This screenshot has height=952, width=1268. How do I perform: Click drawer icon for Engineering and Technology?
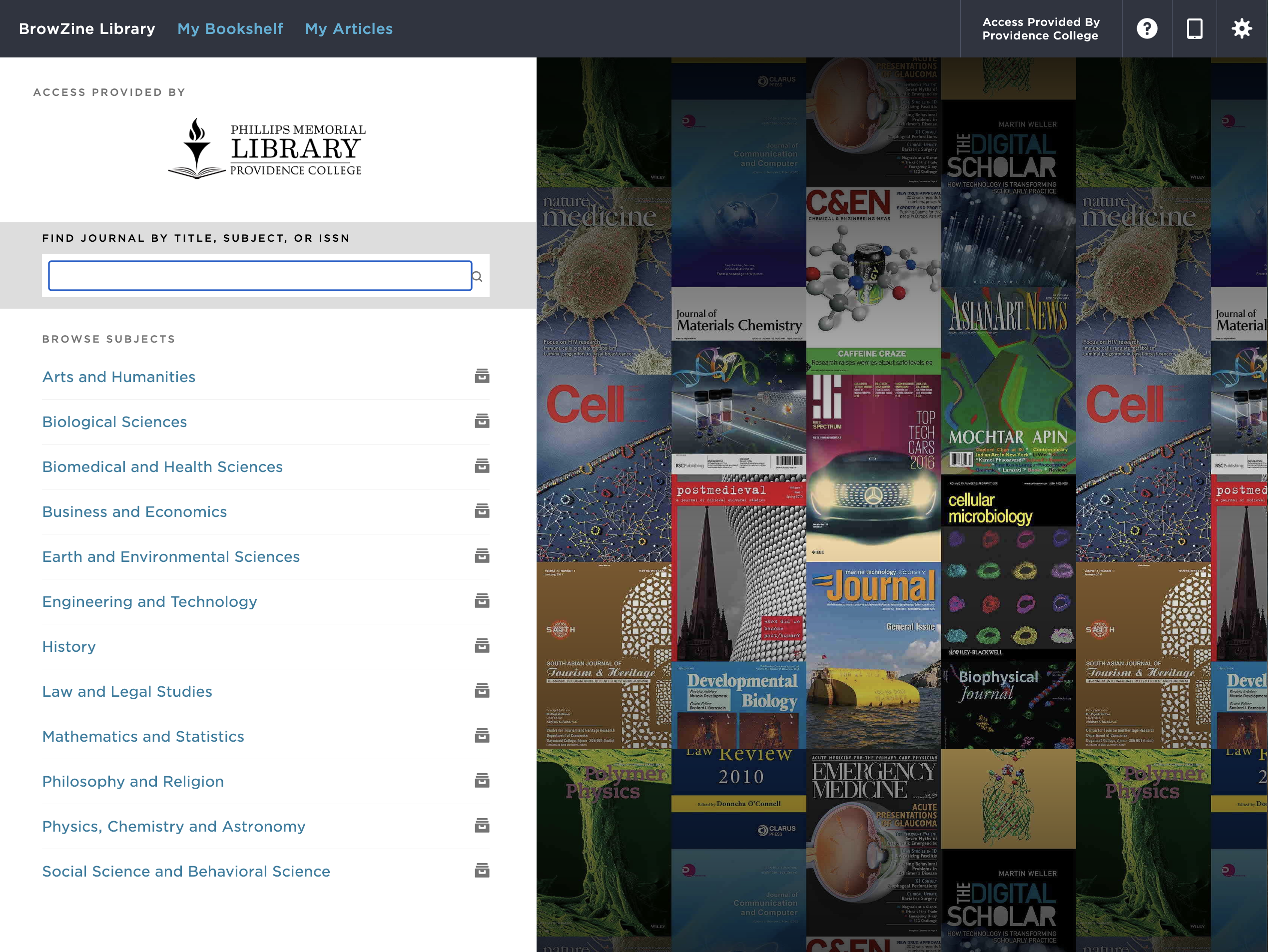coord(482,601)
